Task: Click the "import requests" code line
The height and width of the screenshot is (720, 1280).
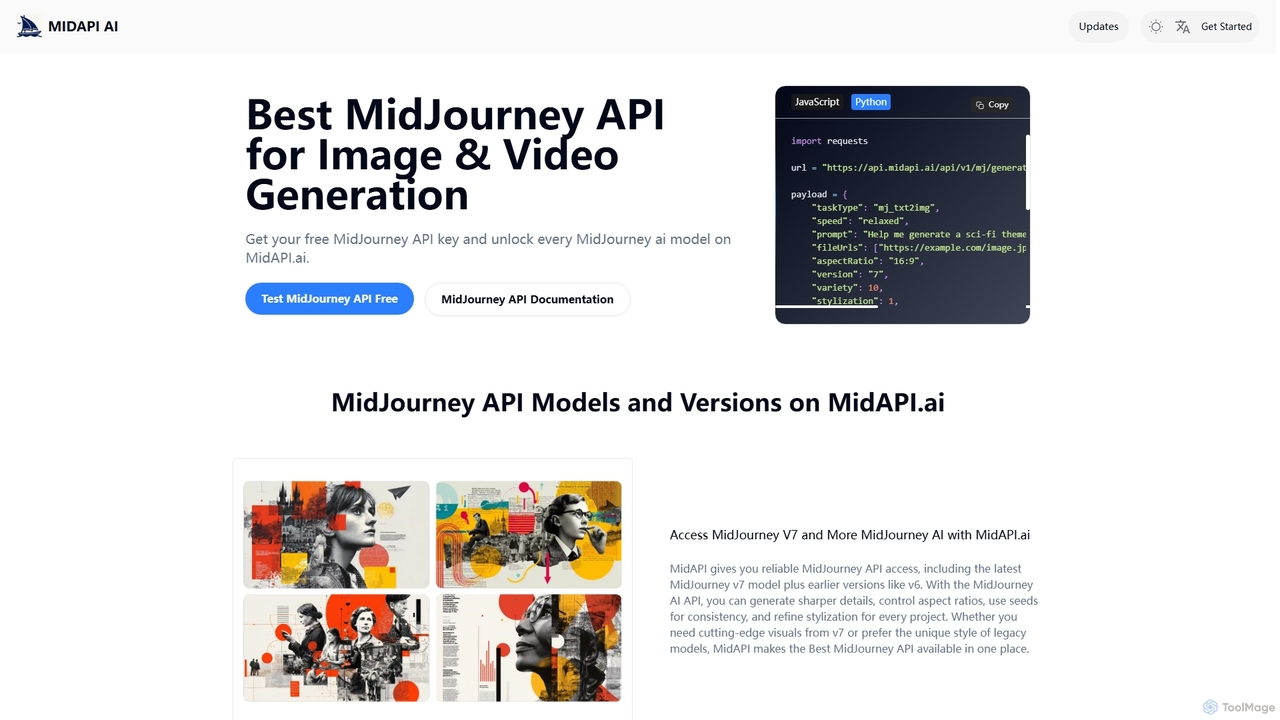Action: 829,141
